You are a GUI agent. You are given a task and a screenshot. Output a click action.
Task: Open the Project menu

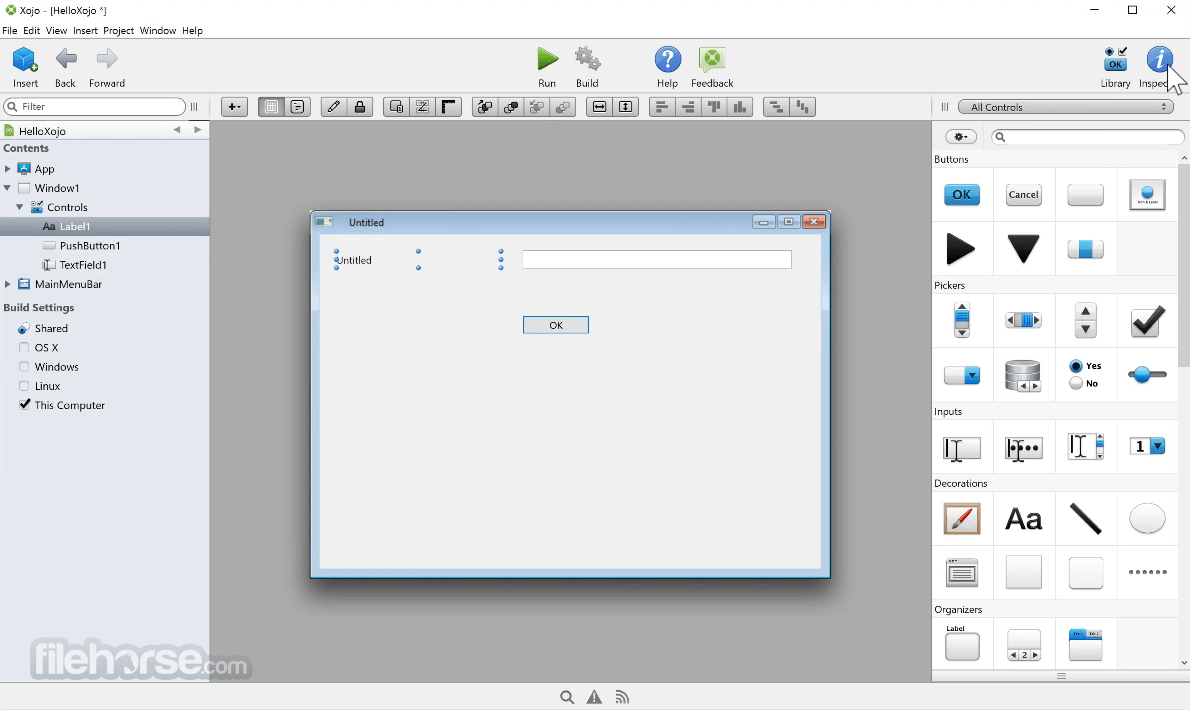[x=118, y=30]
